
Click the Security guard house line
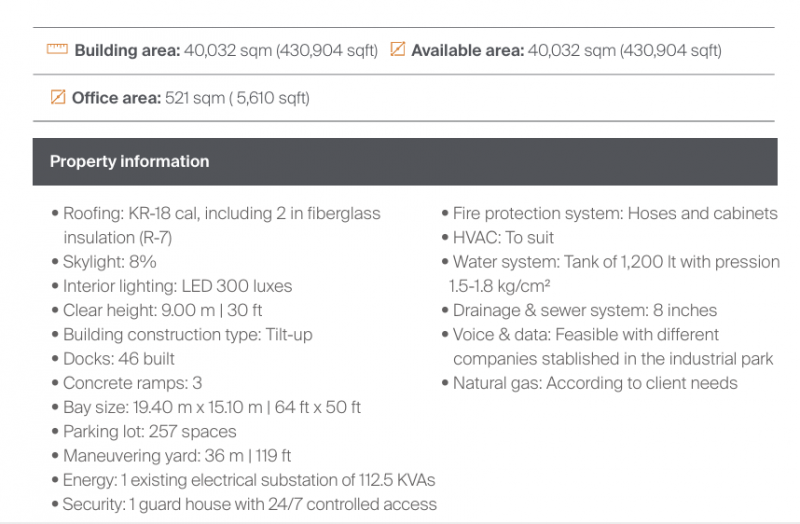[249, 504]
